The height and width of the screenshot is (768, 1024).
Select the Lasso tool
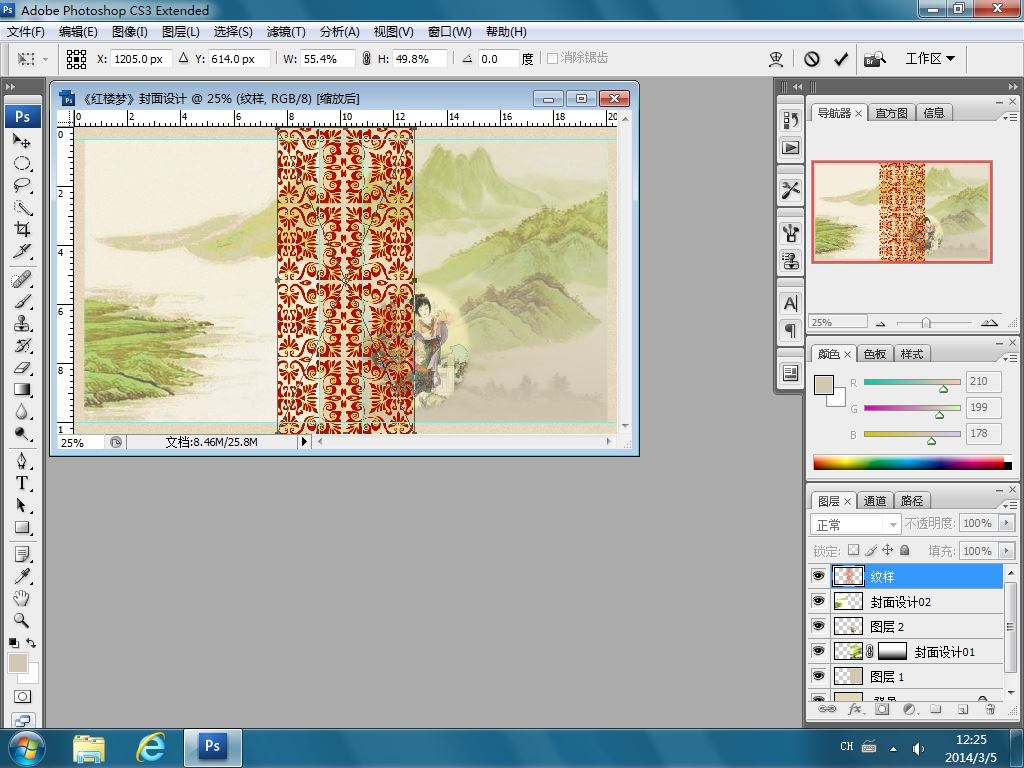[22, 185]
